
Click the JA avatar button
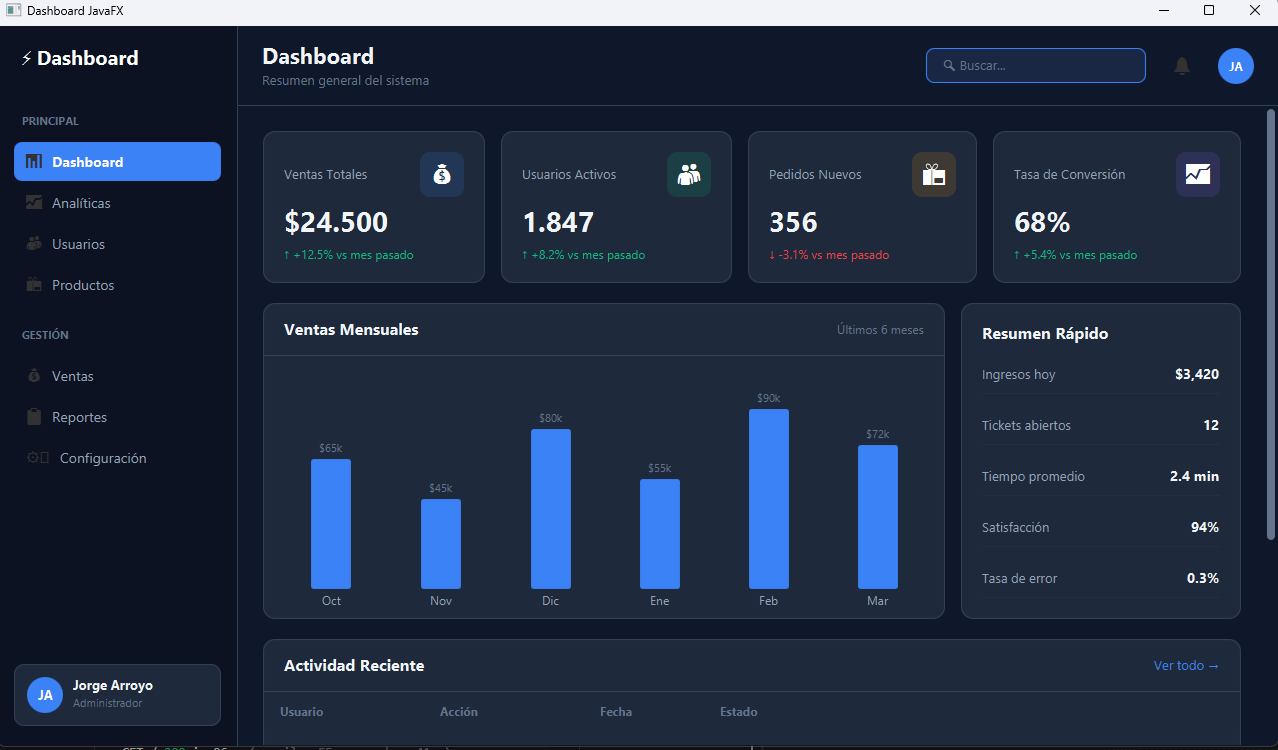[x=1236, y=65]
